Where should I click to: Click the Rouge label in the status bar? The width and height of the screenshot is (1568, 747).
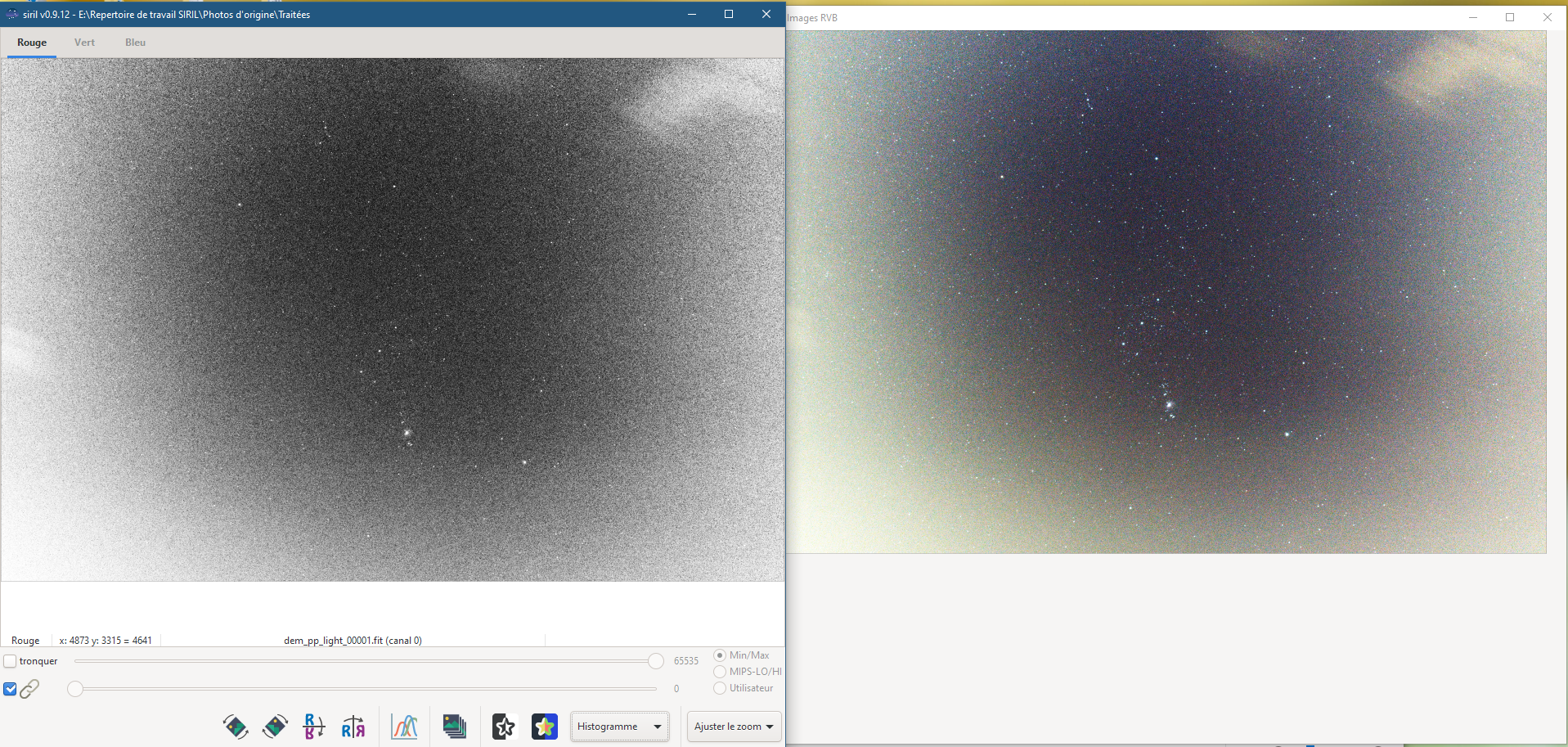[25, 641]
